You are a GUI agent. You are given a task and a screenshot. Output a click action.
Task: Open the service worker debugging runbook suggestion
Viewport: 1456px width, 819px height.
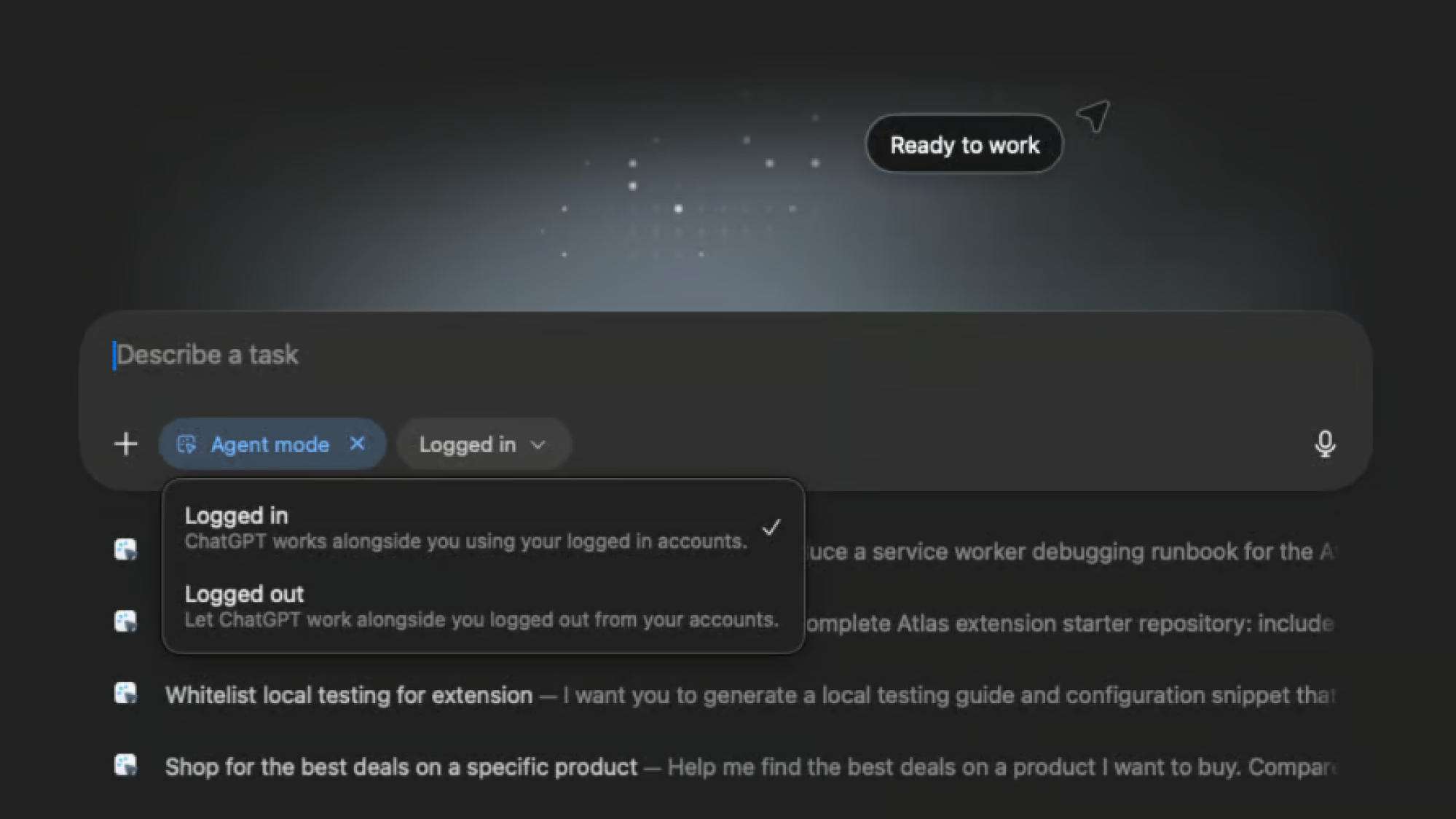point(1071,552)
